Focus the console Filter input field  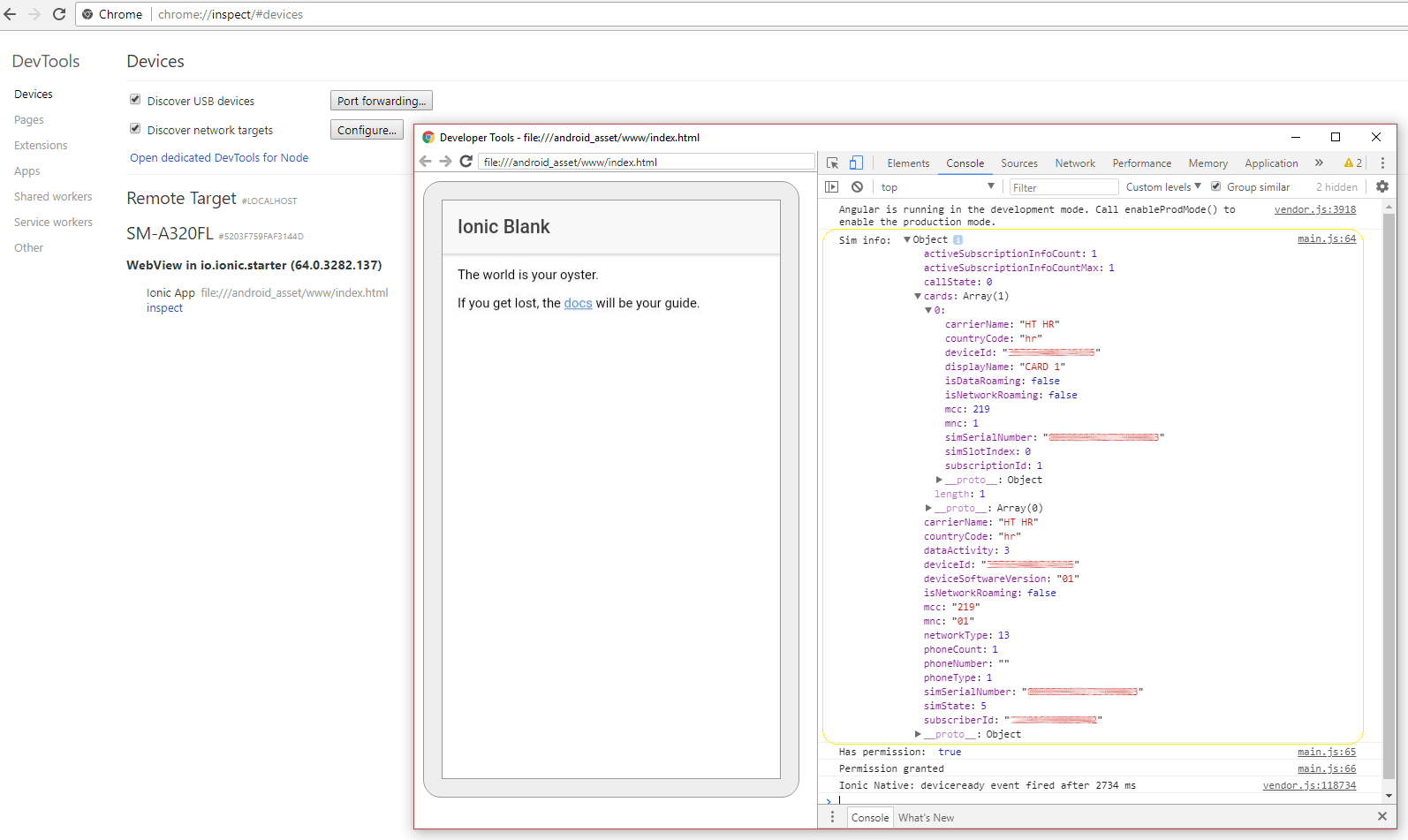tap(1064, 187)
